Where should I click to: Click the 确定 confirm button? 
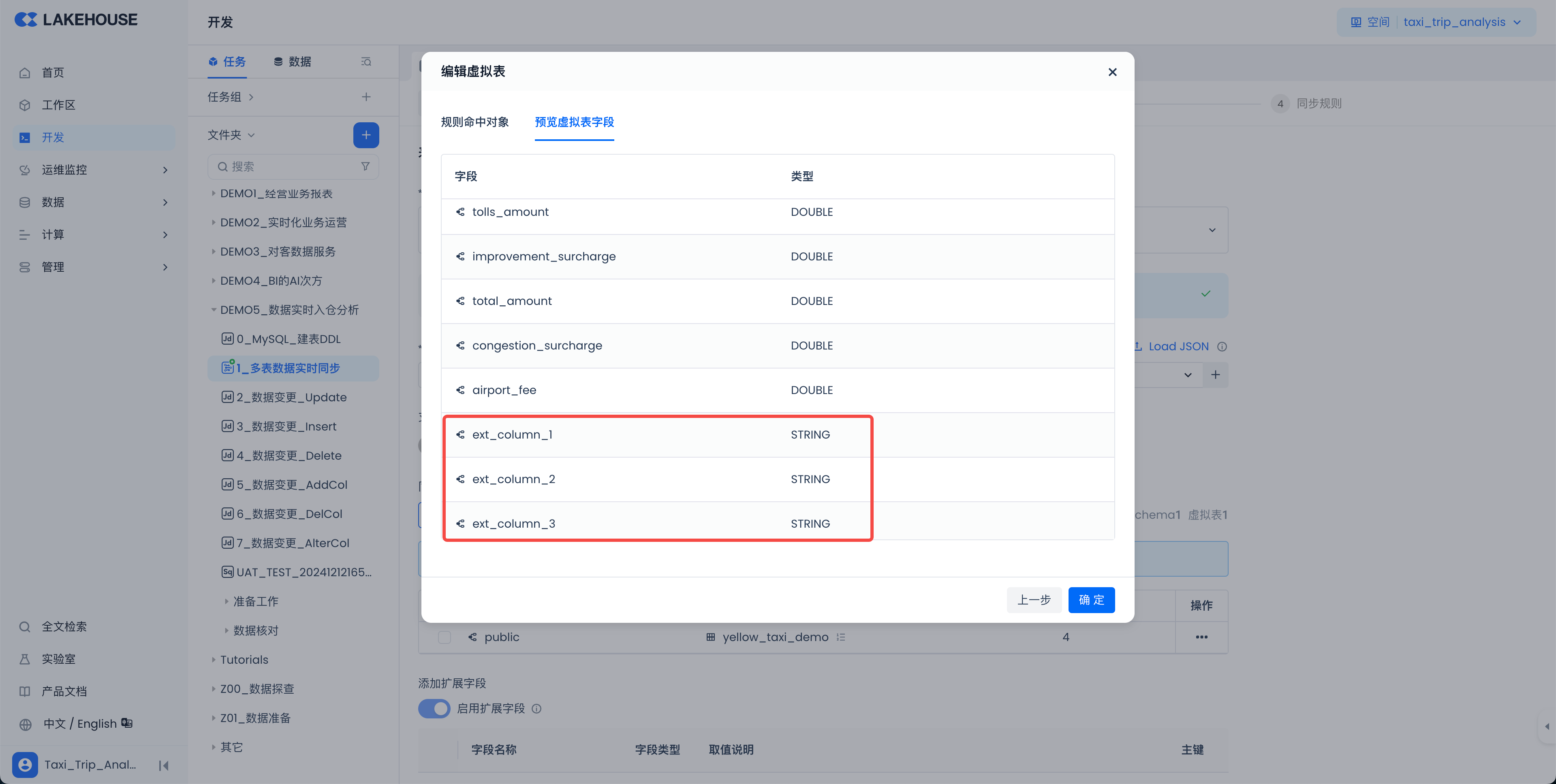tap(1091, 600)
